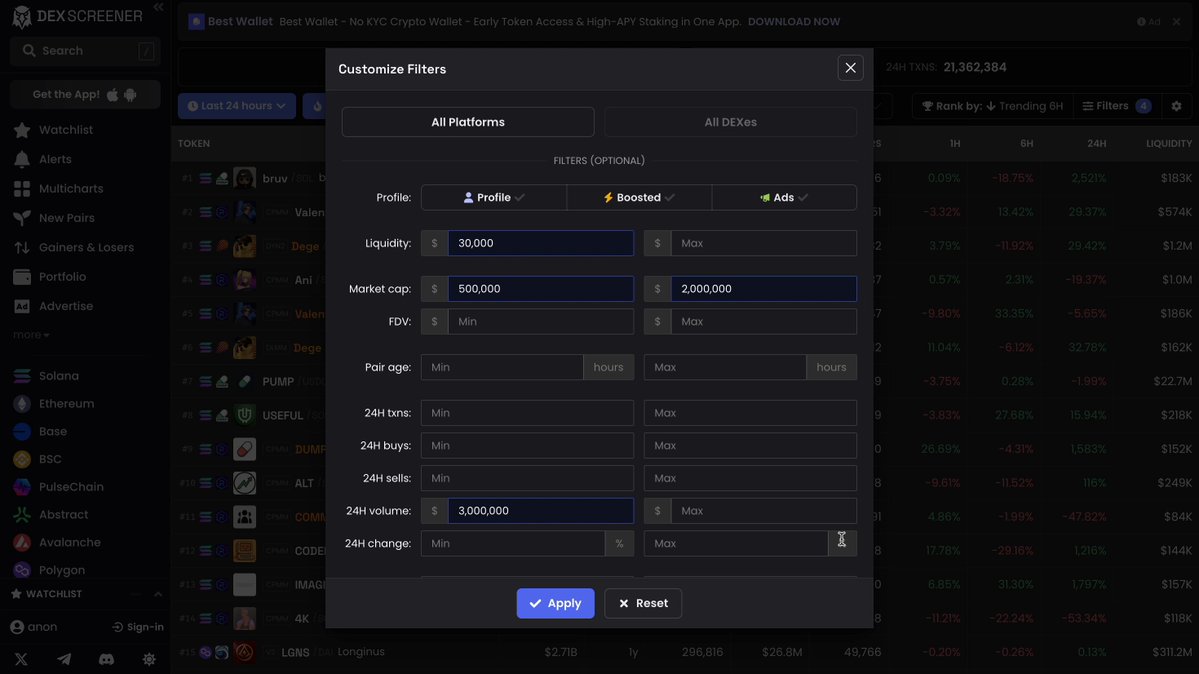Focus the Search field

[85, 50]
